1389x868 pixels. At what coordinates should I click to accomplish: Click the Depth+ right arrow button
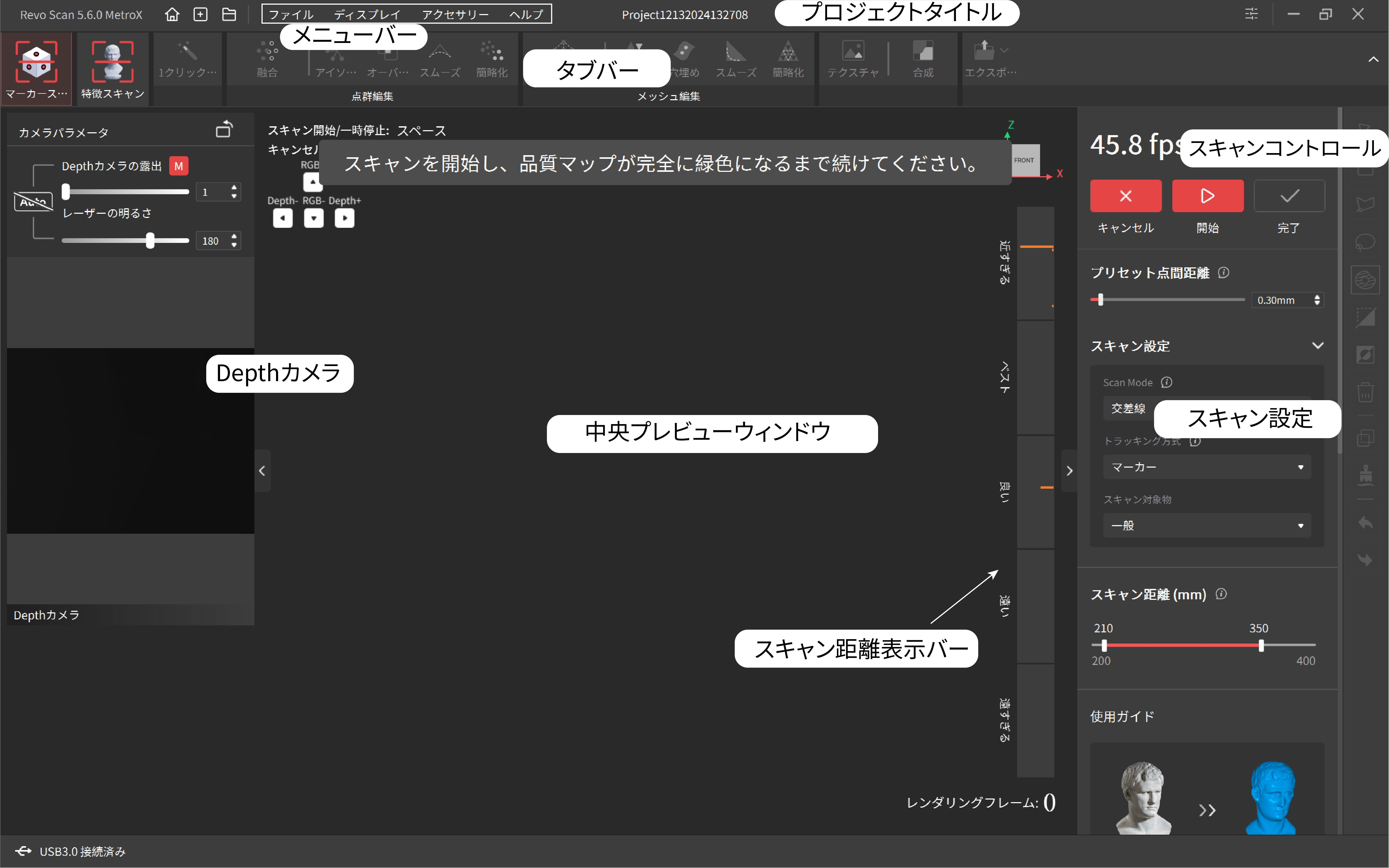coord(345,218)
